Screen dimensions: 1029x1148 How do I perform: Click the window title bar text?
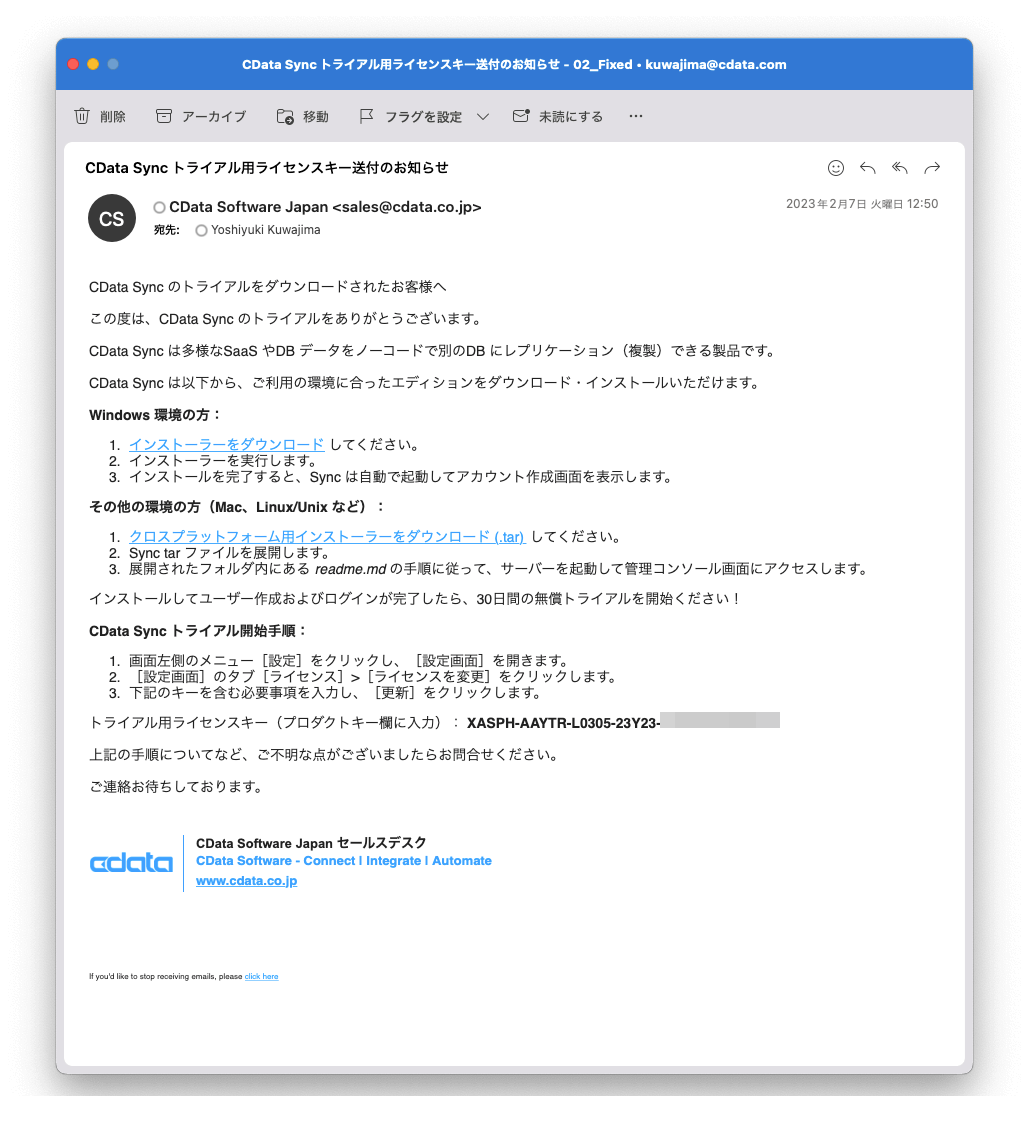tap(514, 64)
